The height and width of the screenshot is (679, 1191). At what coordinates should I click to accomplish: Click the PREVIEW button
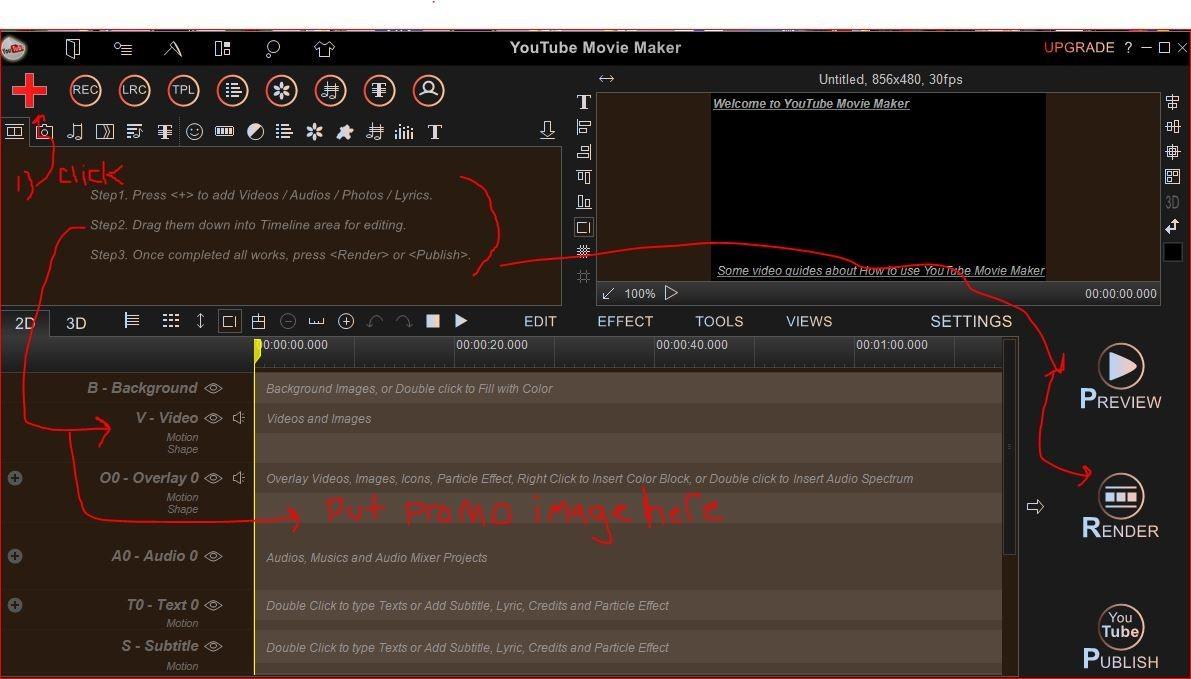(1121, 377)
